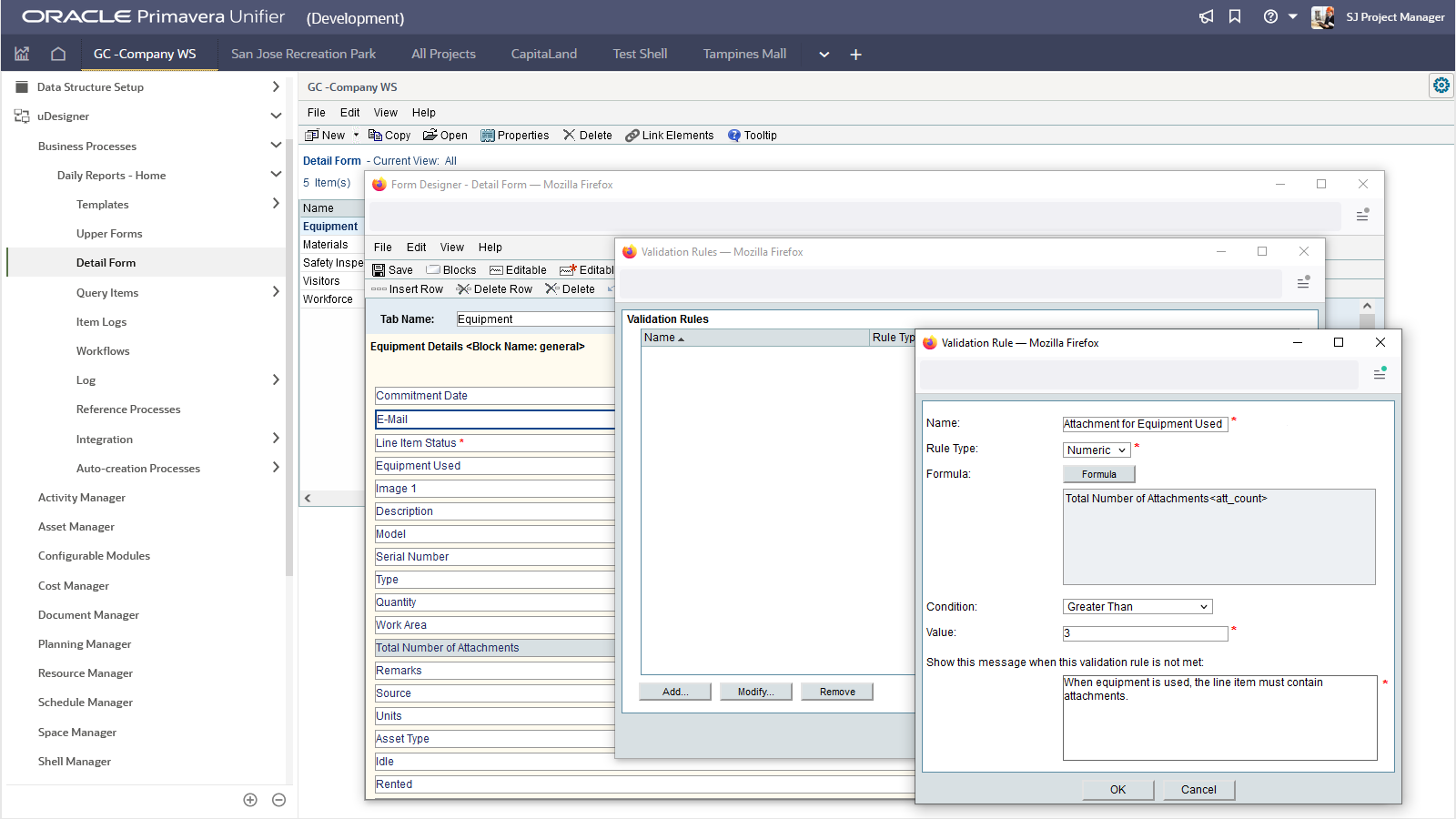Click Editable in Form Designer toolbar
The image size is (1456, 819).
pyautogui.click(x=518, y=269)
